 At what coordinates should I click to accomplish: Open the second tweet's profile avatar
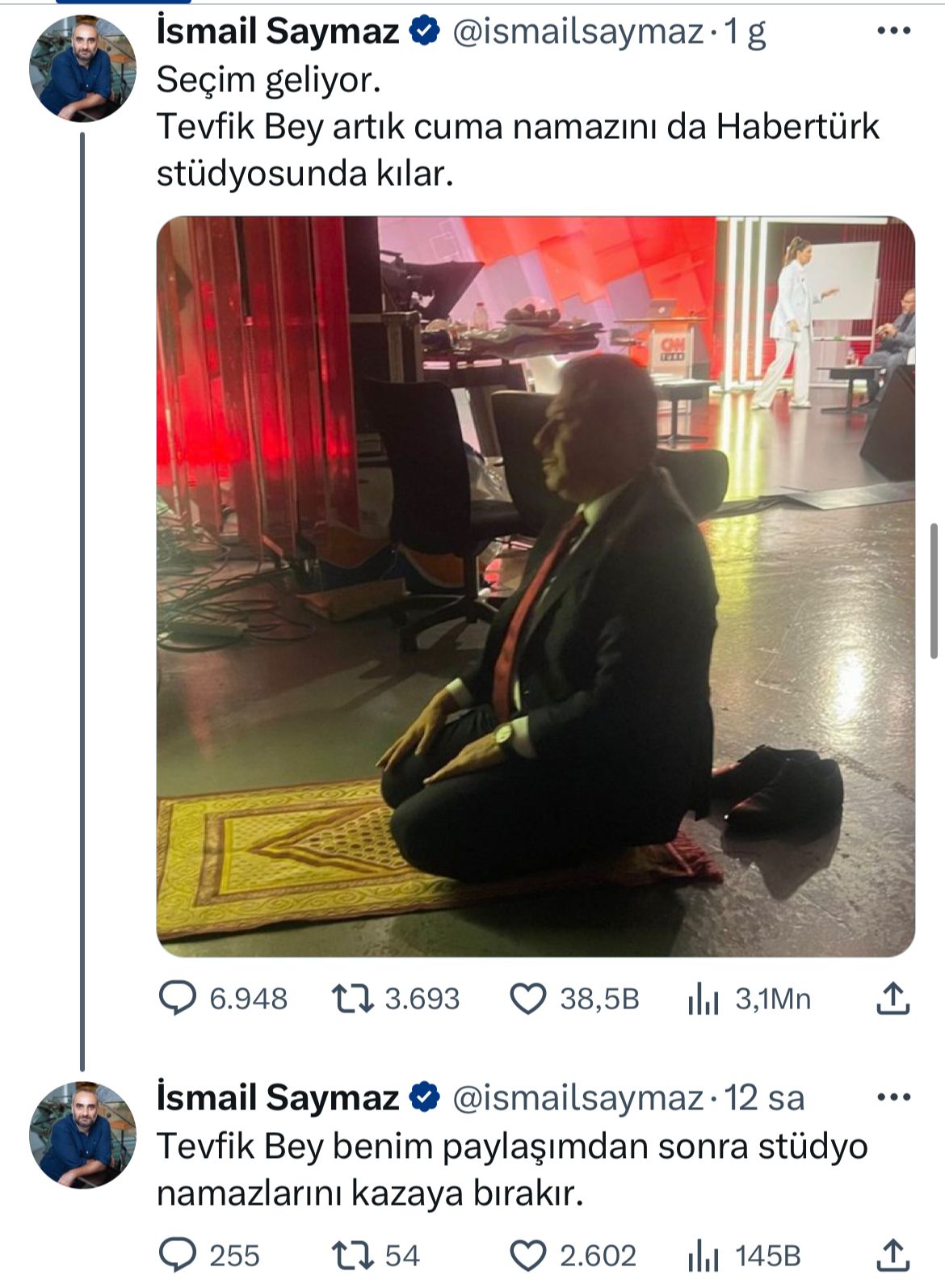click(x=82, y=1134)
